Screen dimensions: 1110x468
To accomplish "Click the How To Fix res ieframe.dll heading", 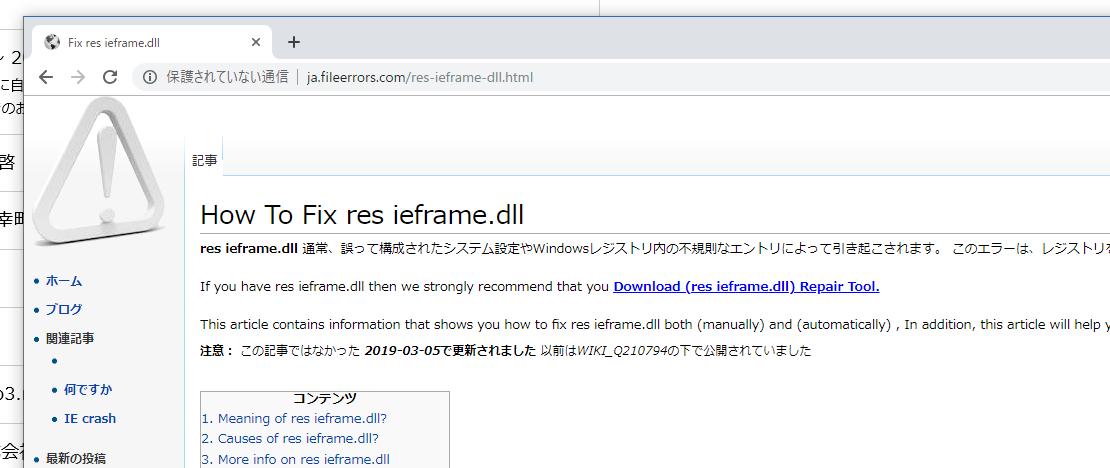I will (x=362, y=215).
